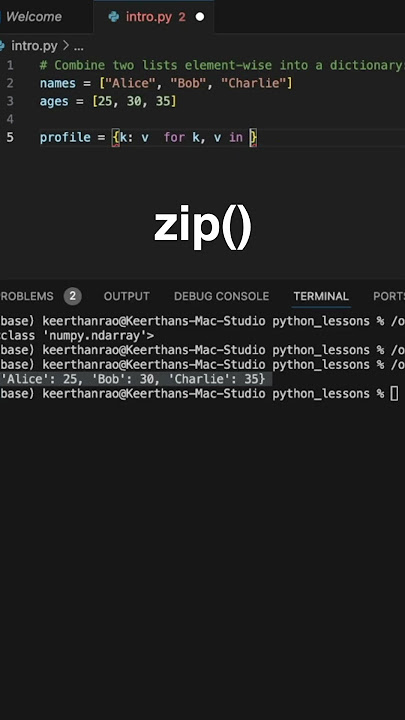Click the Python file icon on intro.py tab
The width and height of the screenshot is (405, 720).
coord(113,17)
